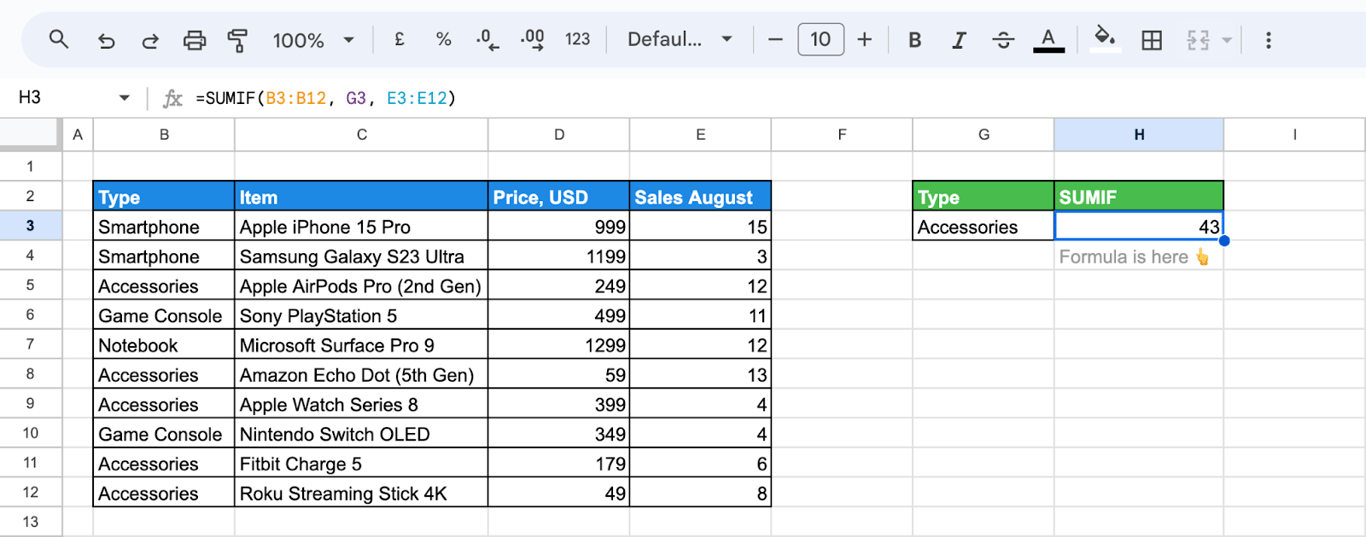Image resolution: width=1366 pixels, height=537 pixels.
Task: Select the green Type header cell G2
Action: 983,197
